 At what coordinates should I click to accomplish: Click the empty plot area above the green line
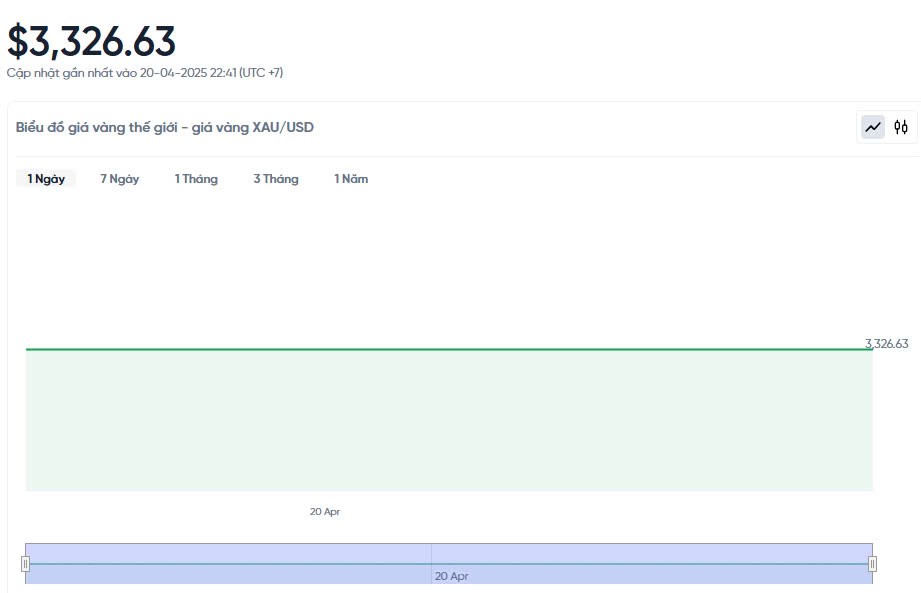(450, 270)
